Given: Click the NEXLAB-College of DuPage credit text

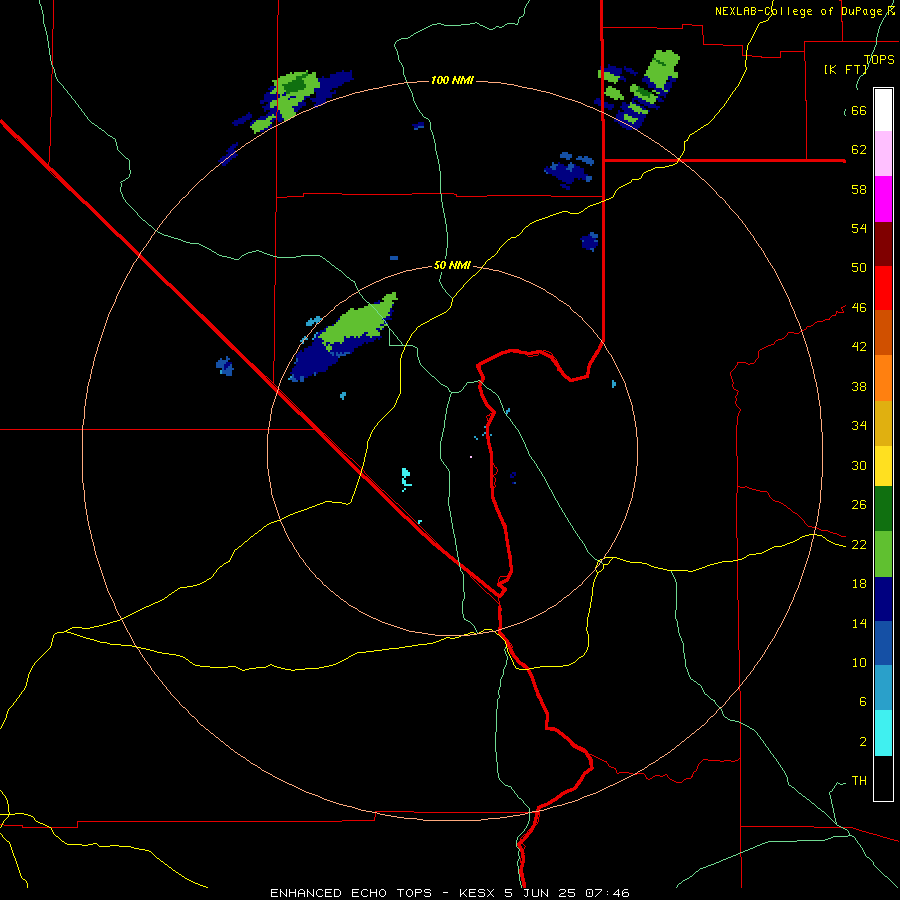Looking at the screenshot, I should (x=805, y=11).
